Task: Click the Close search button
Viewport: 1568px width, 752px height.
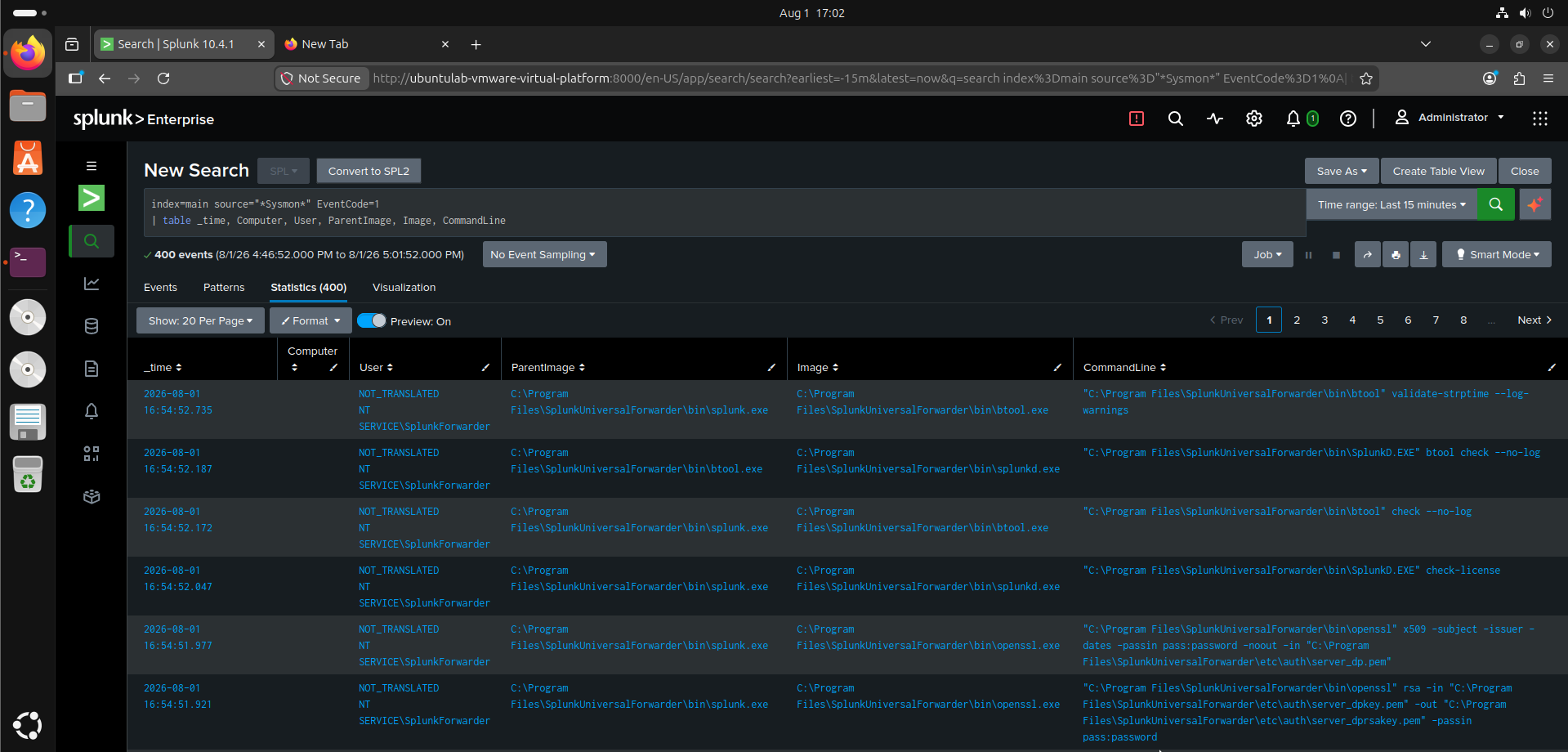Action: pyautogui.click(x=1525, y=171)
